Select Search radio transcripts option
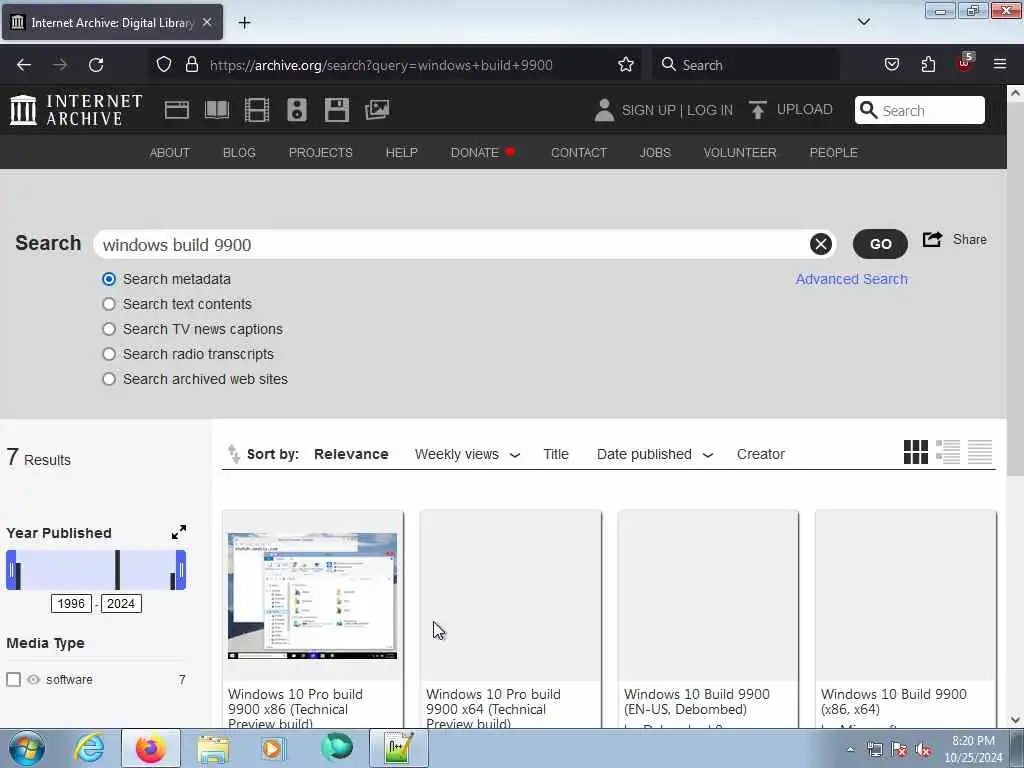 click(109, 354)
